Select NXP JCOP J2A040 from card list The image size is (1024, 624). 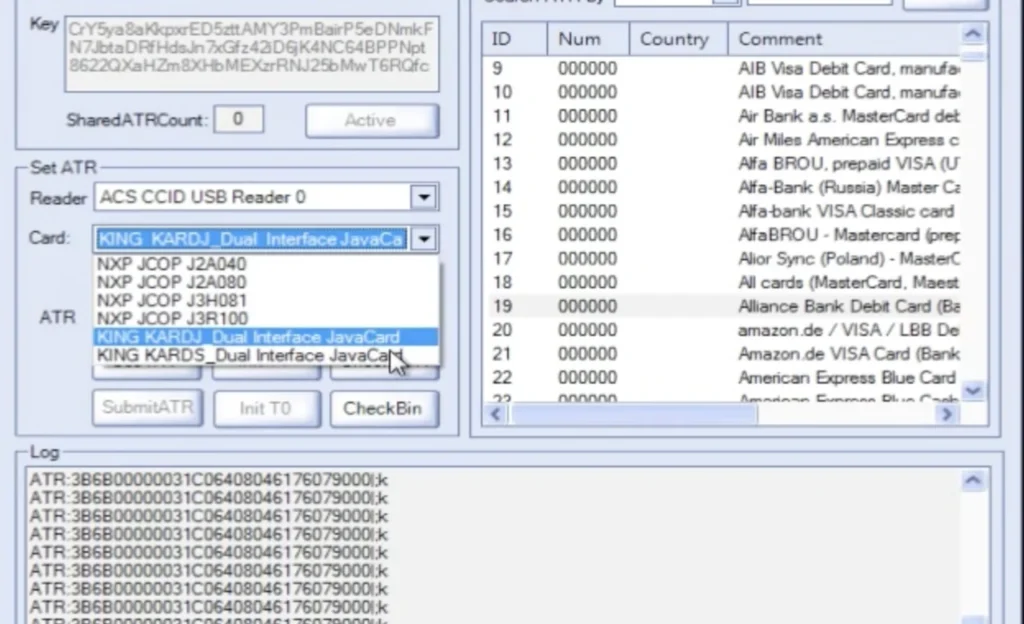pyautogui.click(x=266, y=264)
